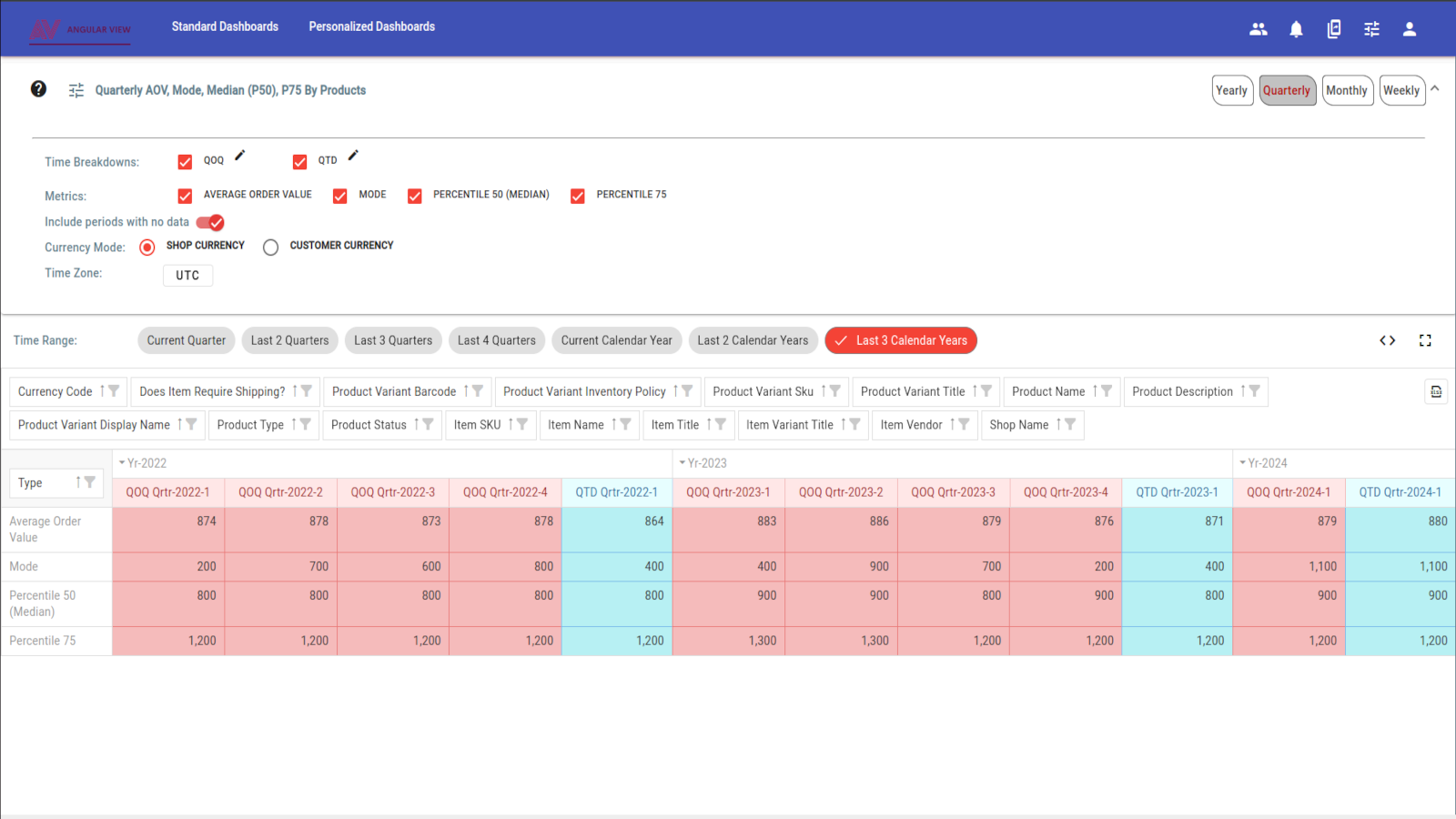Open the embed code icon near Time Range
Image resolution: width=1456 pixels, height=819 pixels.
[x=1387, y=339]
